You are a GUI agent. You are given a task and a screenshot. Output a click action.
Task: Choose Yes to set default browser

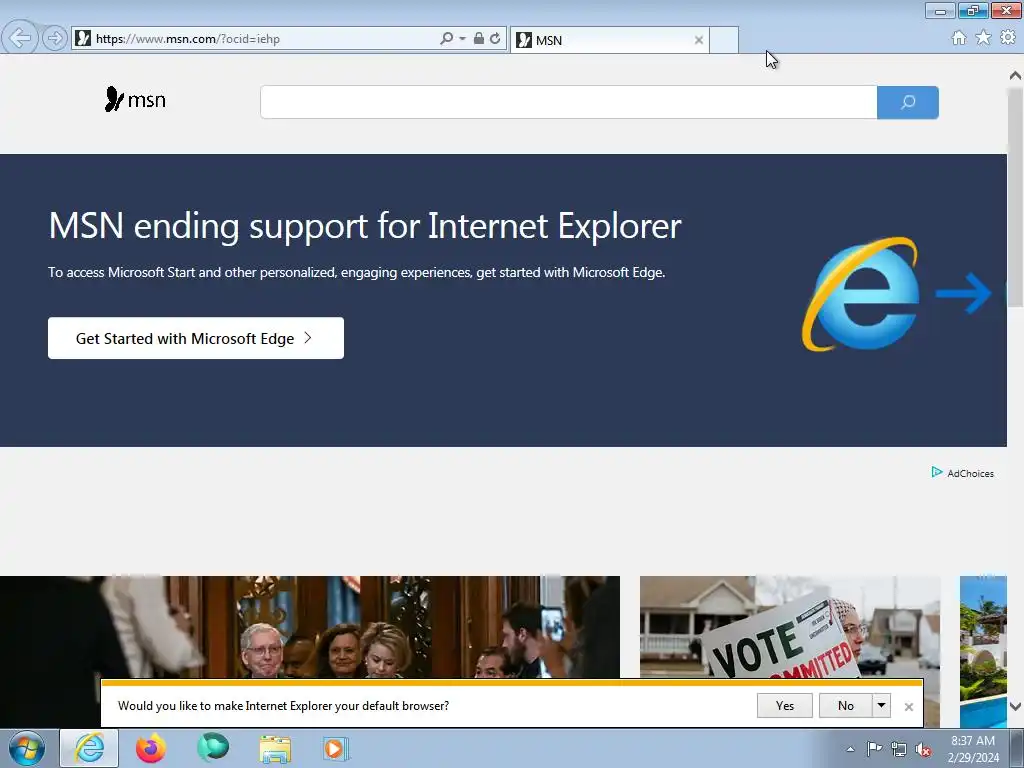click(785, 705)
